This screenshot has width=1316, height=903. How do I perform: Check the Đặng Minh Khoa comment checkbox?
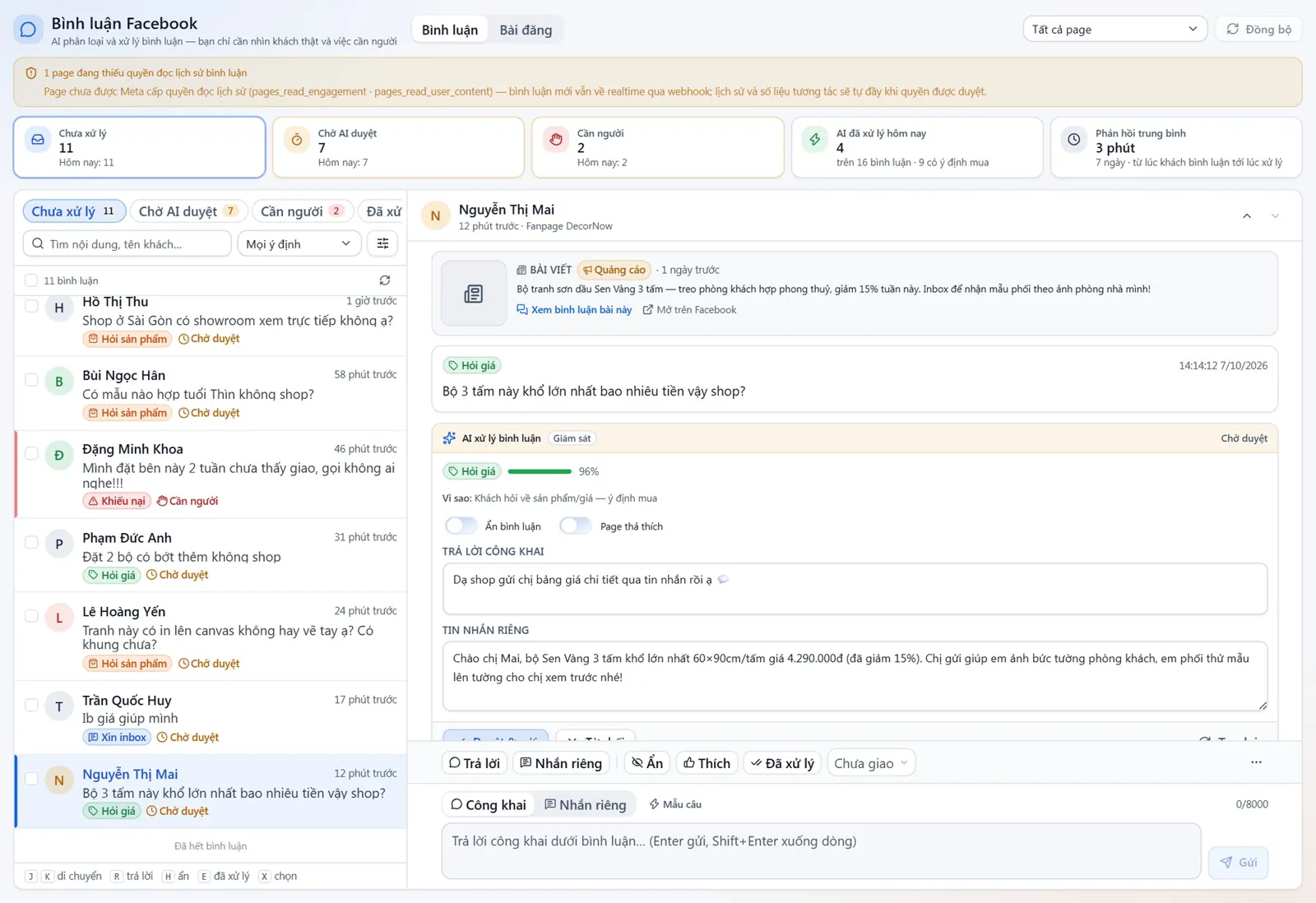(31, 453)
